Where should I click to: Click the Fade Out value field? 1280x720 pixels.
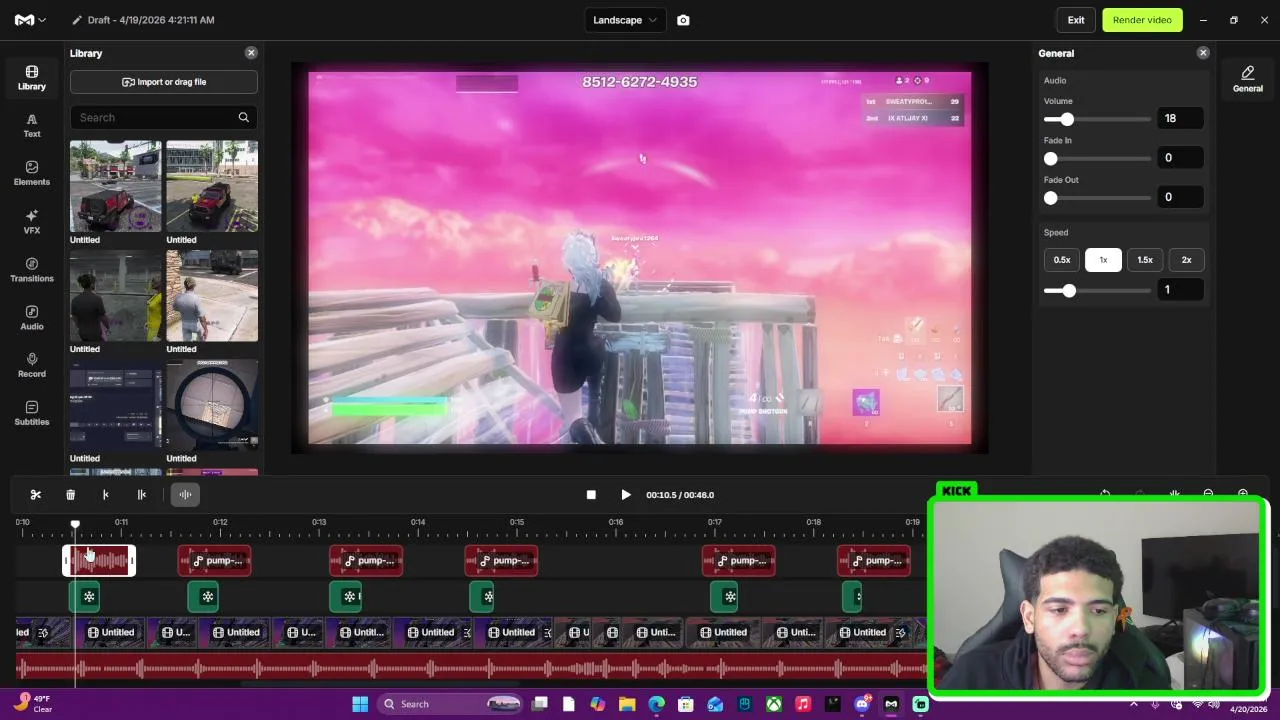pos(1179,197)
